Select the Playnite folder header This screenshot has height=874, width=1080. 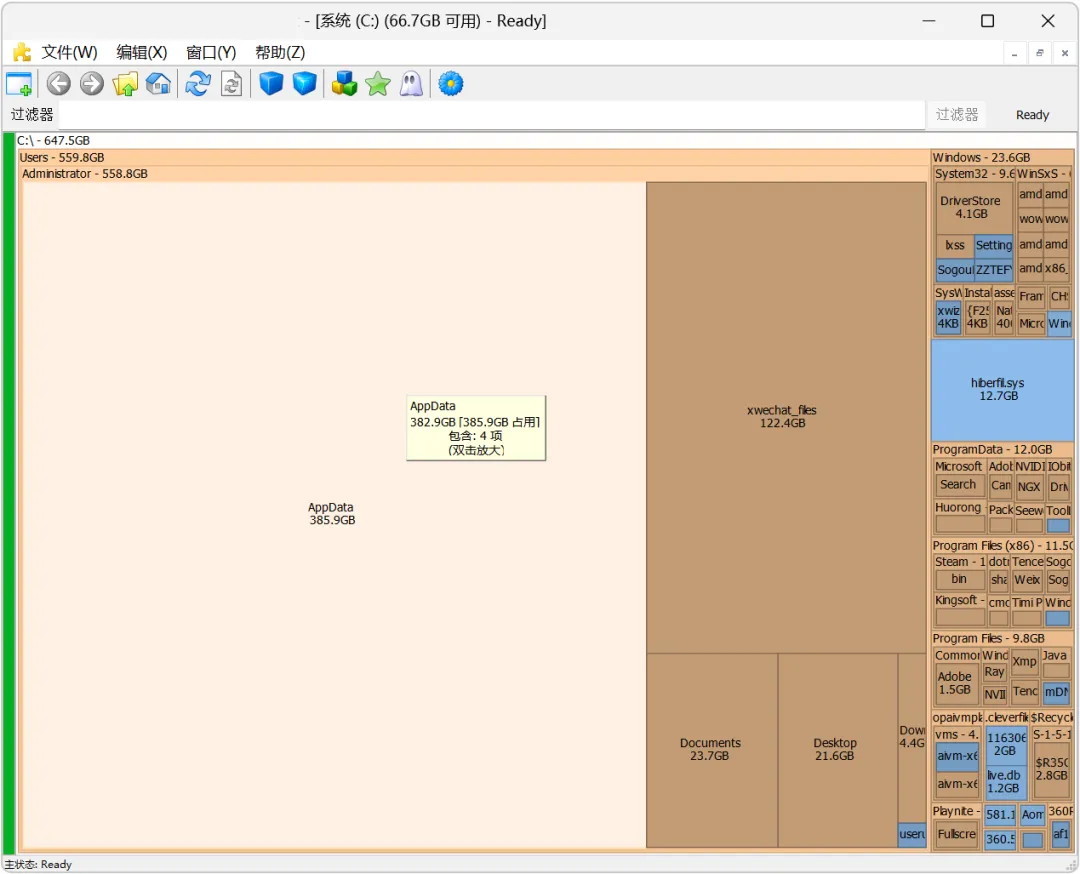pos(957,811)
